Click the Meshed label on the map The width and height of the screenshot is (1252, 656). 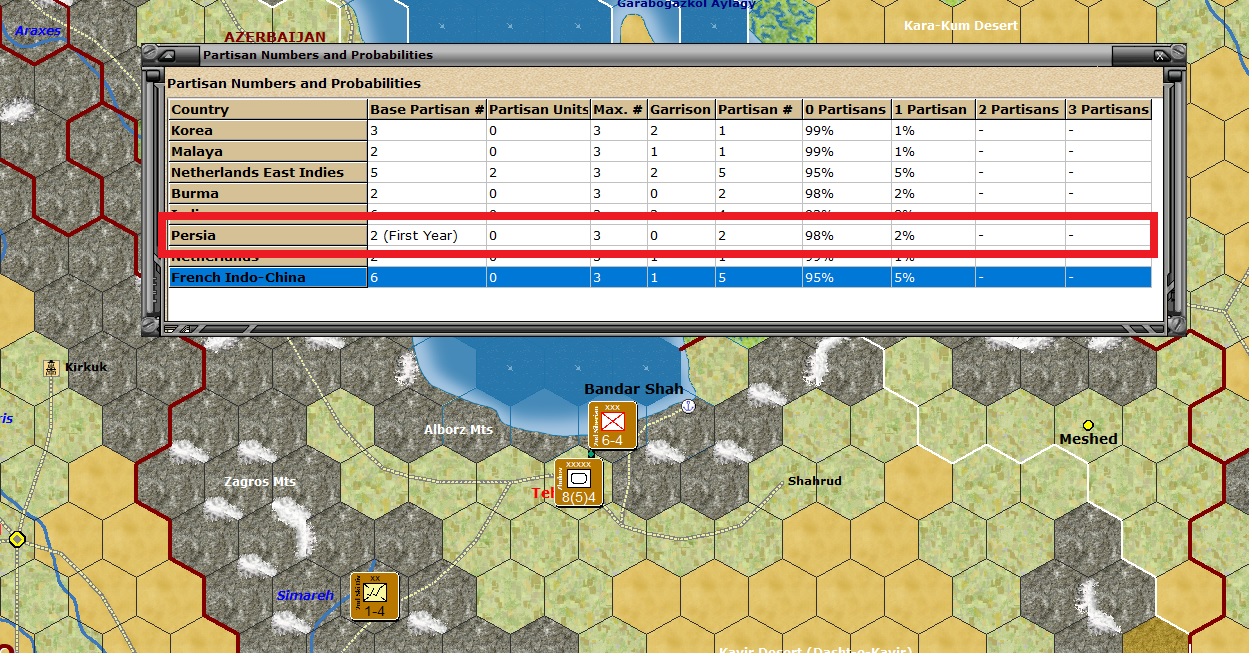[1088, 439]
